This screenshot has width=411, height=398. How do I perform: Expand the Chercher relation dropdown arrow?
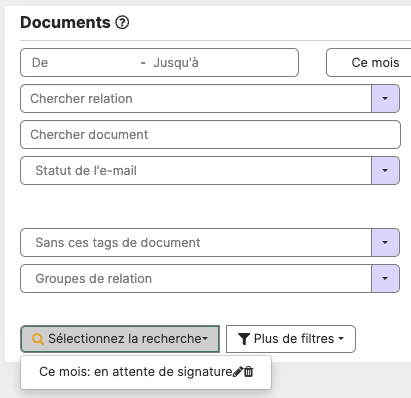tap(385, 98)
